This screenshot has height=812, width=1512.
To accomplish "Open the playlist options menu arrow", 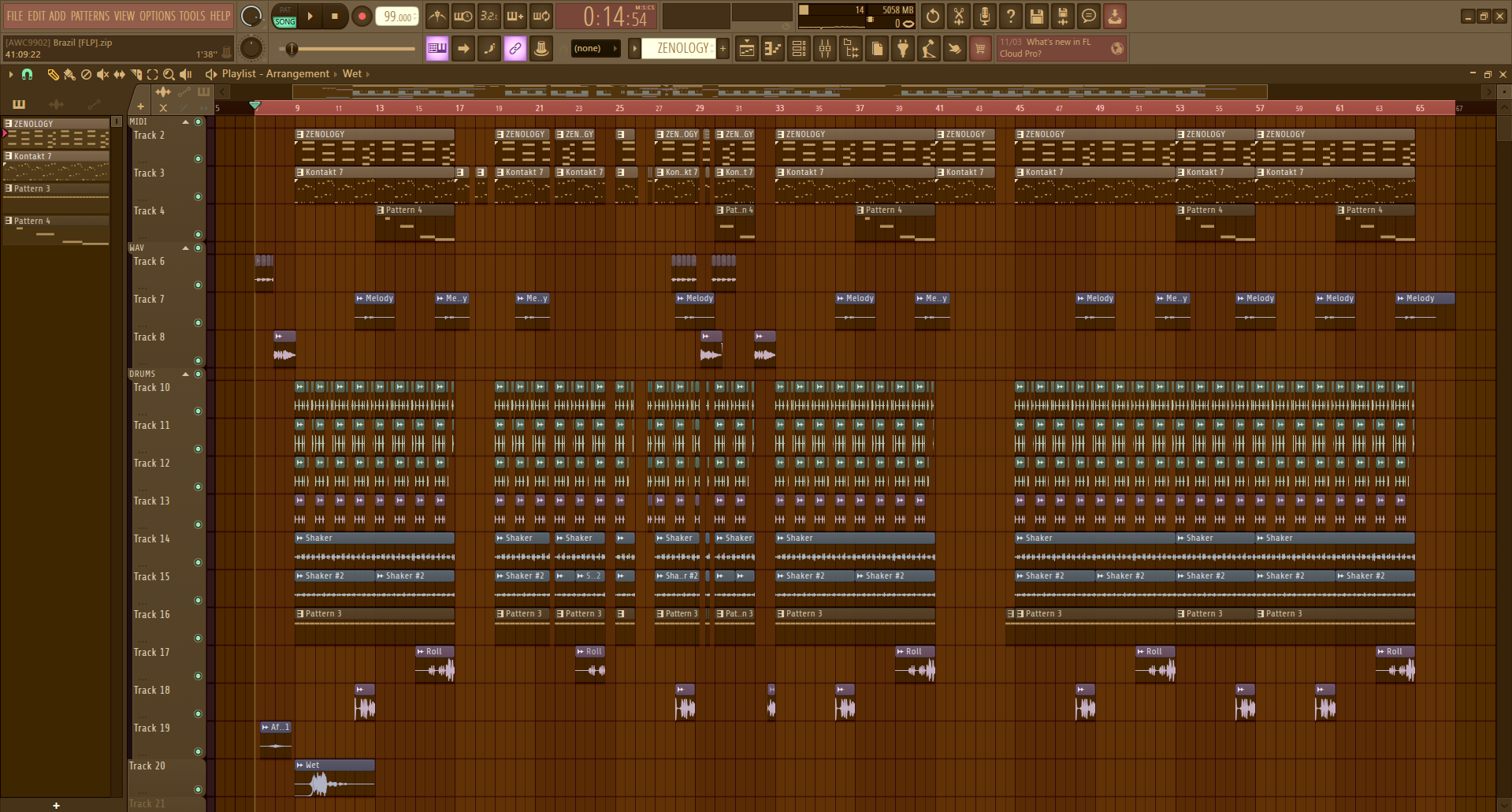I will pyautogui.click(x=10, y=74).
